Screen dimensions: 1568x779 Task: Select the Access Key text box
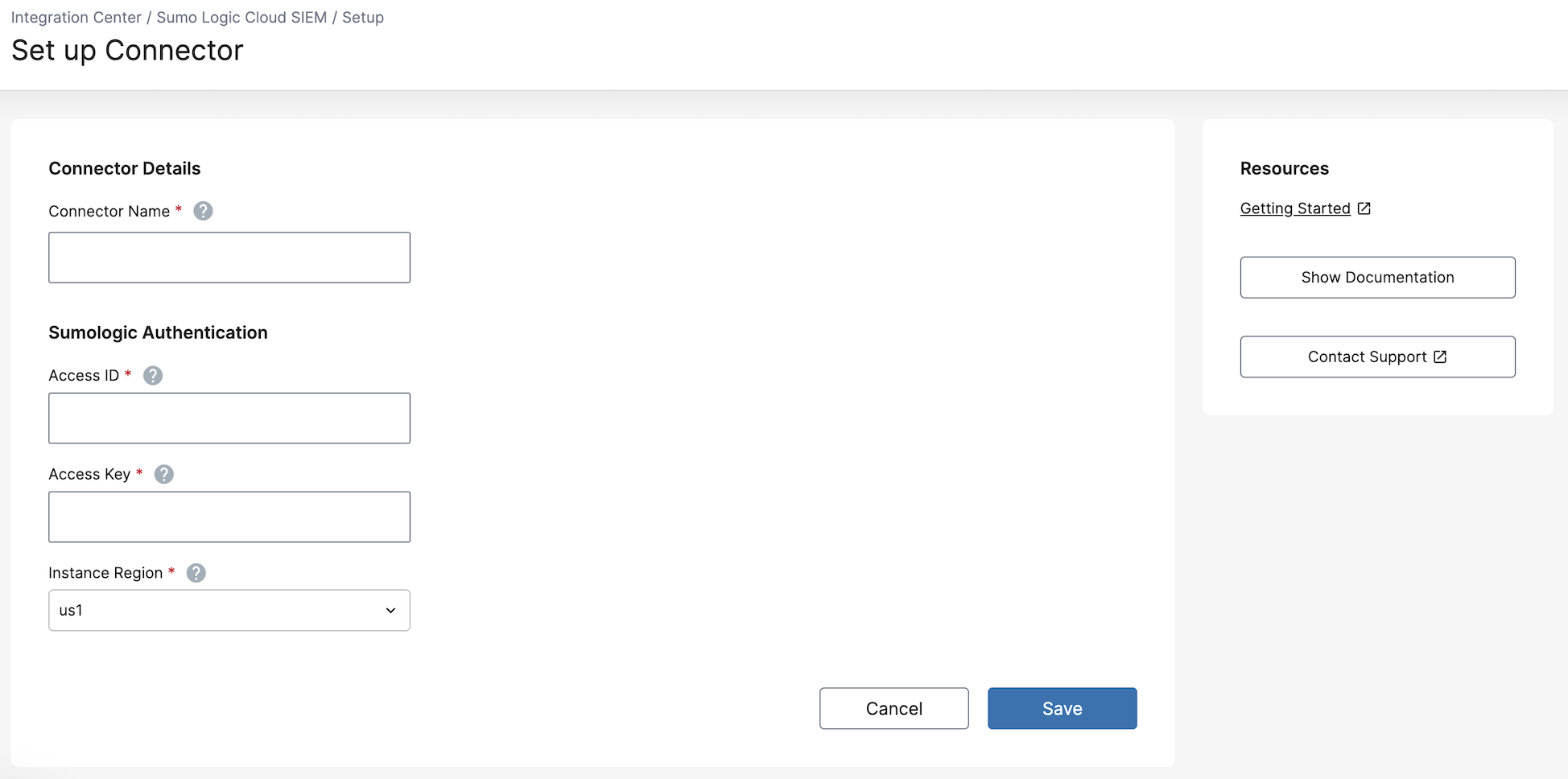229,517
